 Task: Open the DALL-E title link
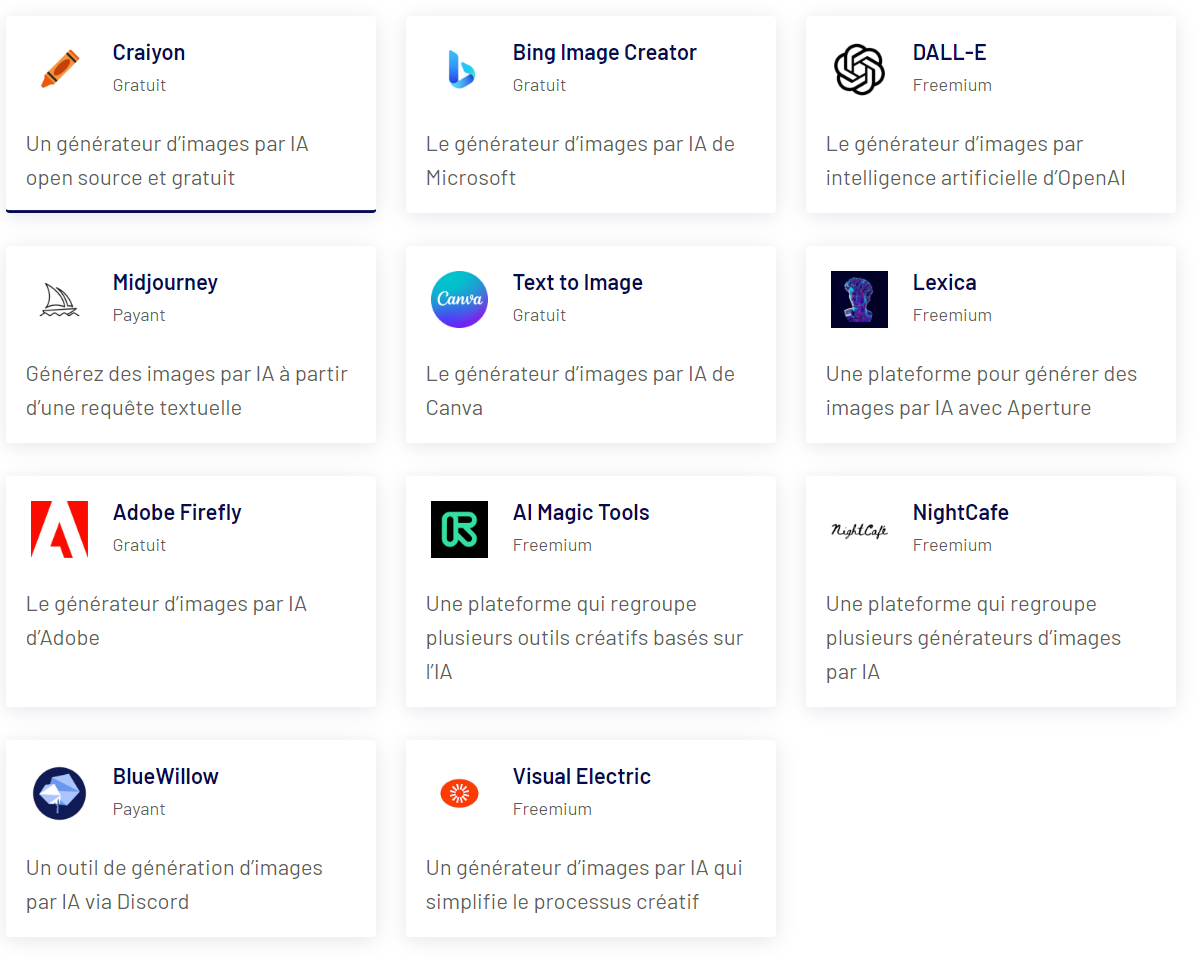click(x=950, y=53)
